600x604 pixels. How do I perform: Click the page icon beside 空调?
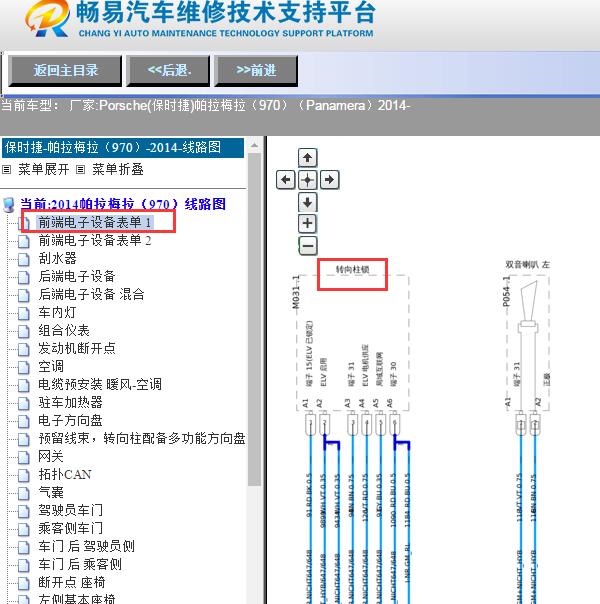(x=24, y=367)
